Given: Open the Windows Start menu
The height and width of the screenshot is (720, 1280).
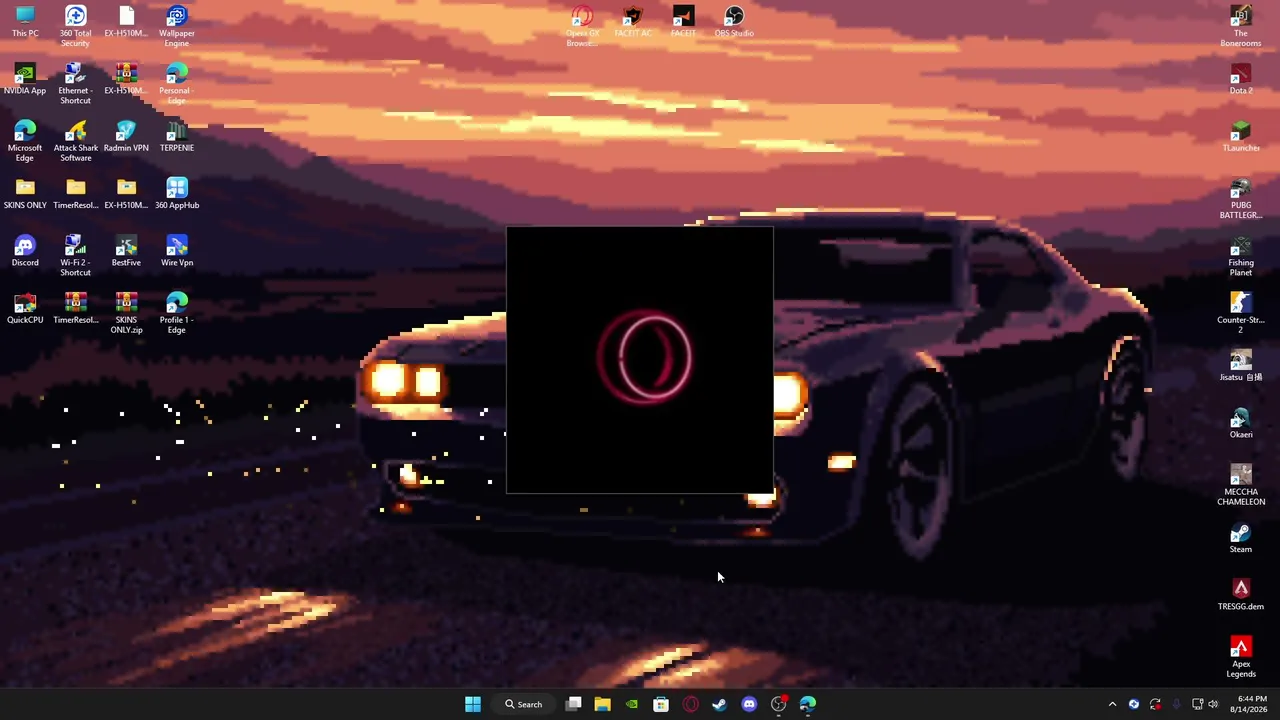Looking at the screenshot, I should tap(473, 704).
